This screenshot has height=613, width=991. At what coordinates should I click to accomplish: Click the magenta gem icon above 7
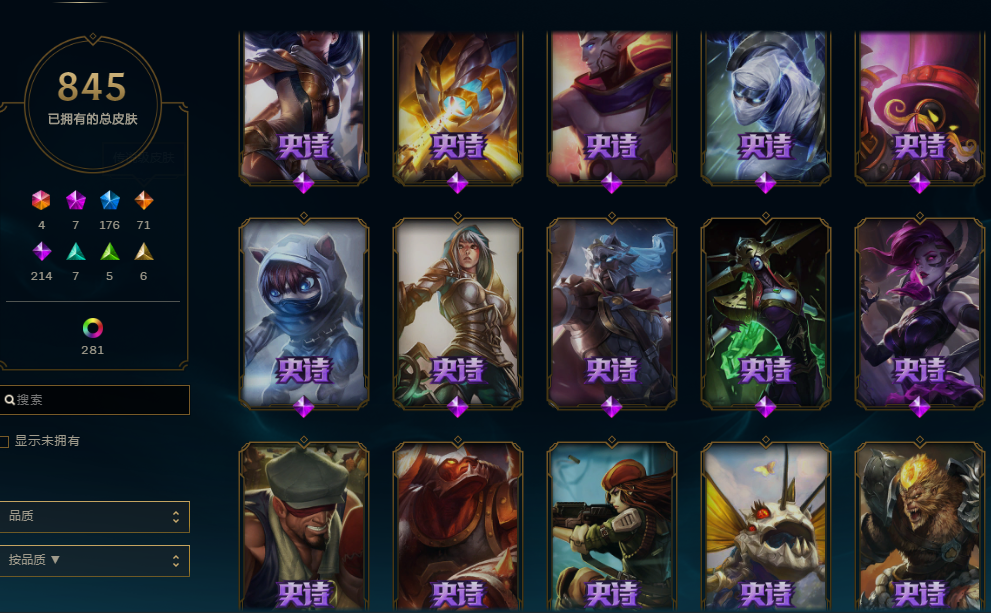[76, 200]
